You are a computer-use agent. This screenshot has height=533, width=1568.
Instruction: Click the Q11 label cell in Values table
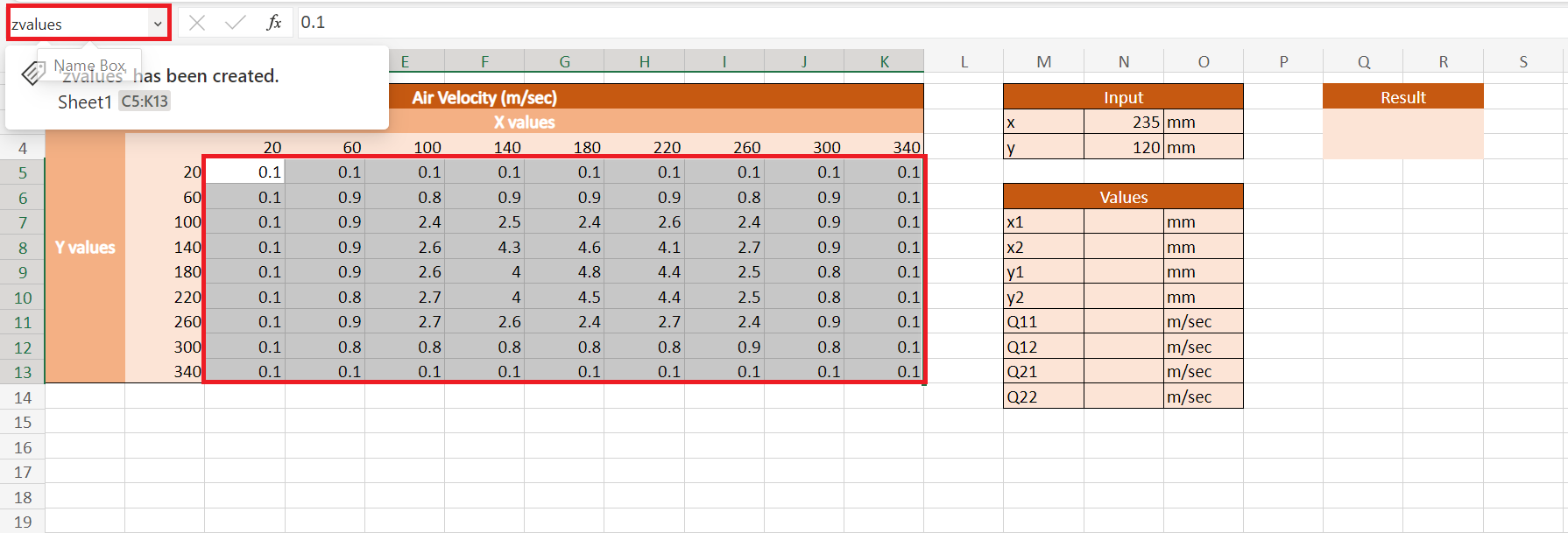tap(1042, 322)
